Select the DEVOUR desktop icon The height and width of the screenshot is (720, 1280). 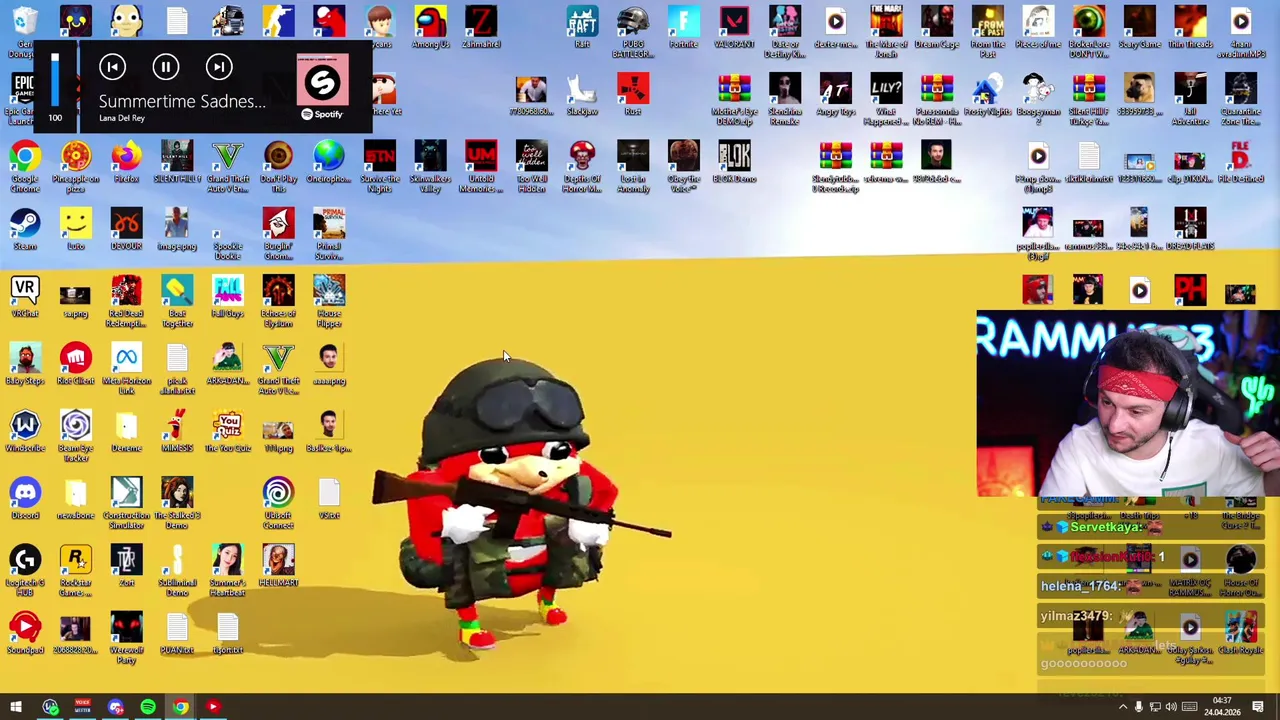(x=126, y=229)
